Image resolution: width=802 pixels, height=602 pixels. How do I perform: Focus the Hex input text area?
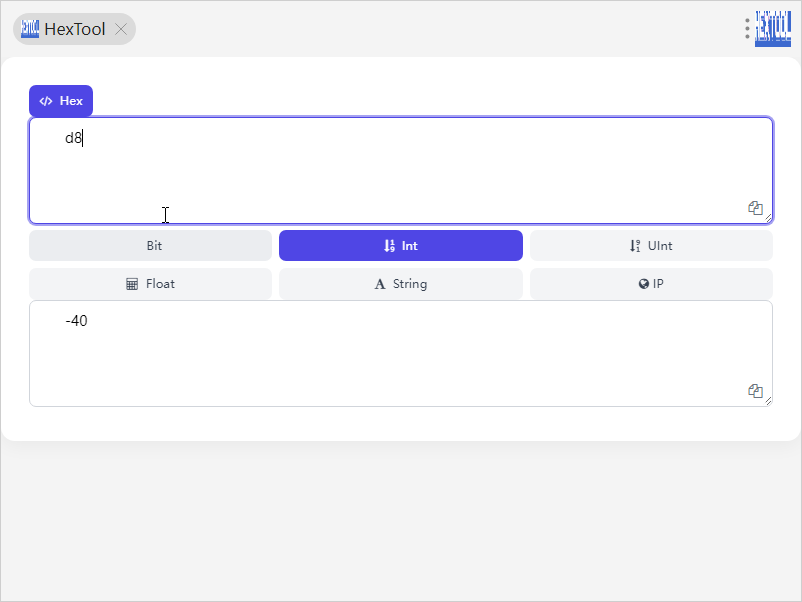point(400,170)
